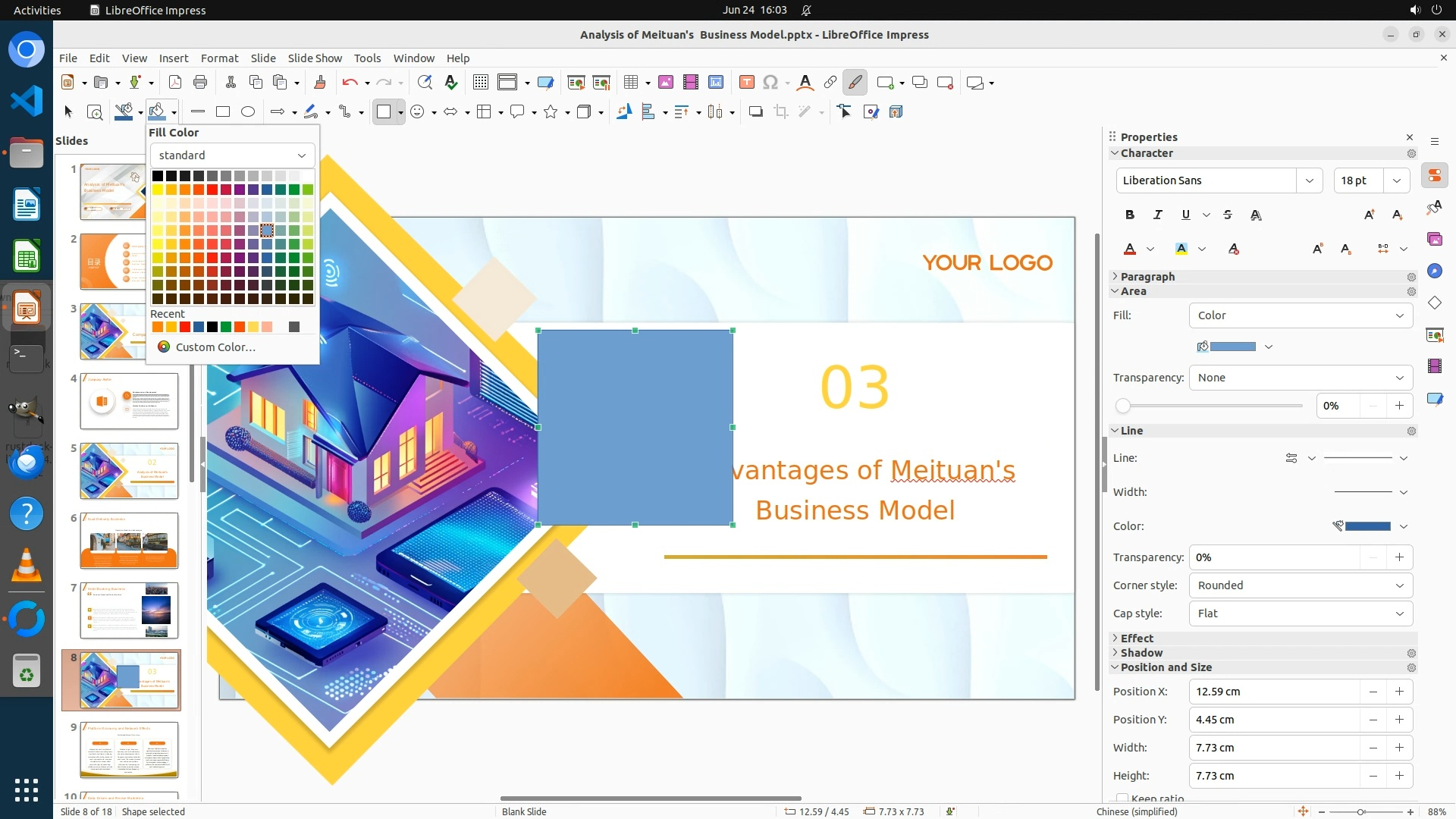Click the Stars and Banners shape tool
Screen dimensions: 1456x819
551,112
